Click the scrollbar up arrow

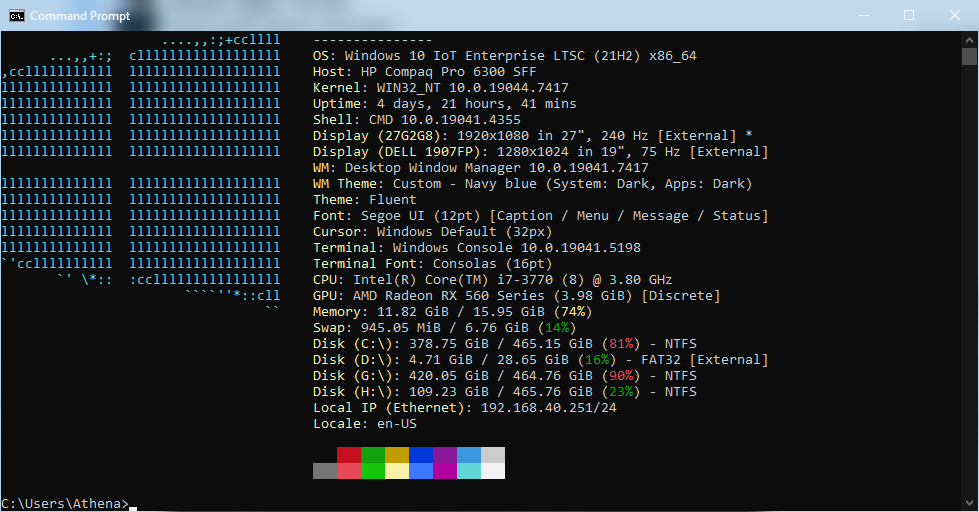(969, 40)
